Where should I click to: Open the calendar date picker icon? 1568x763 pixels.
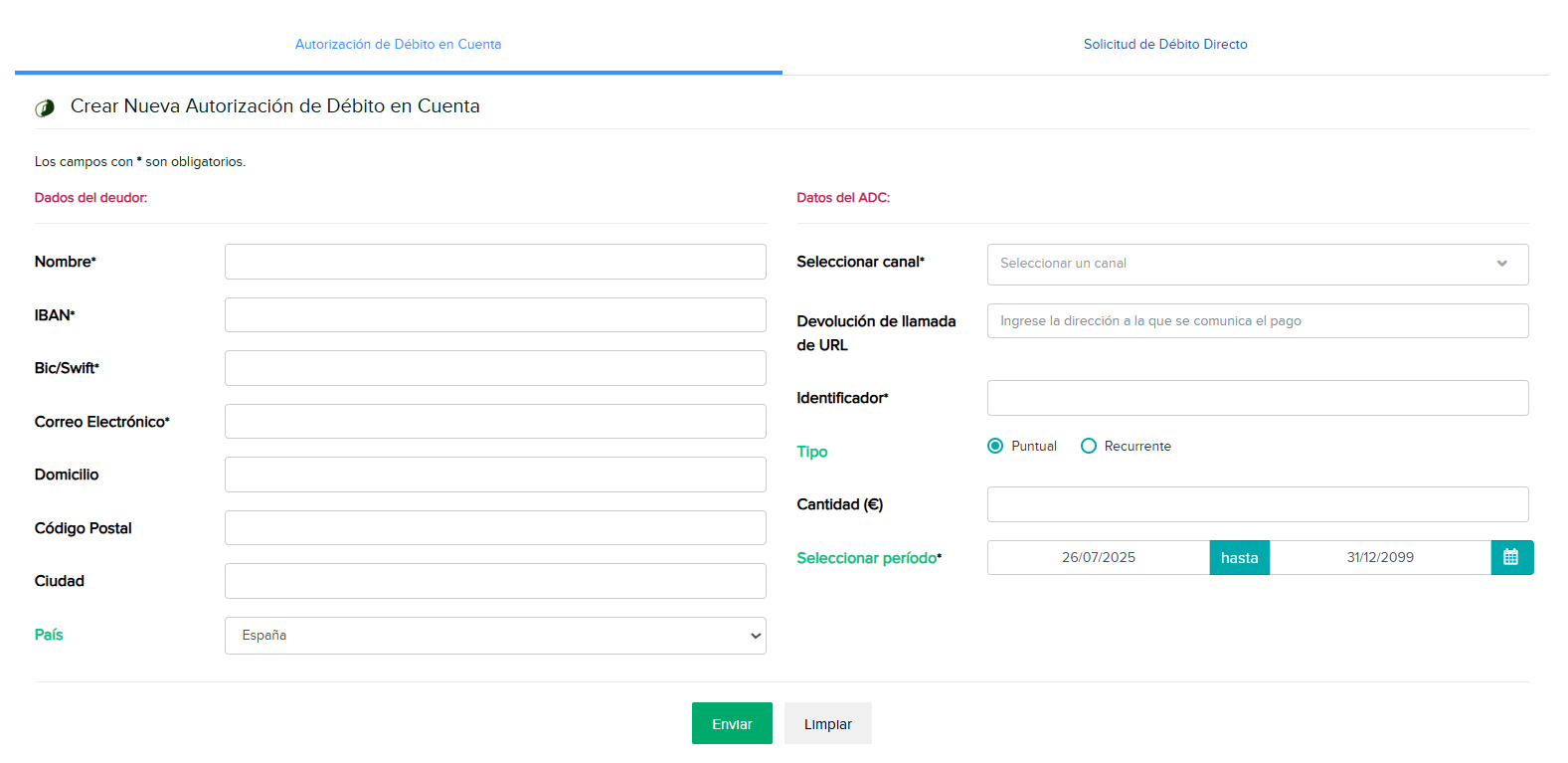click(x=1511, y=557)
